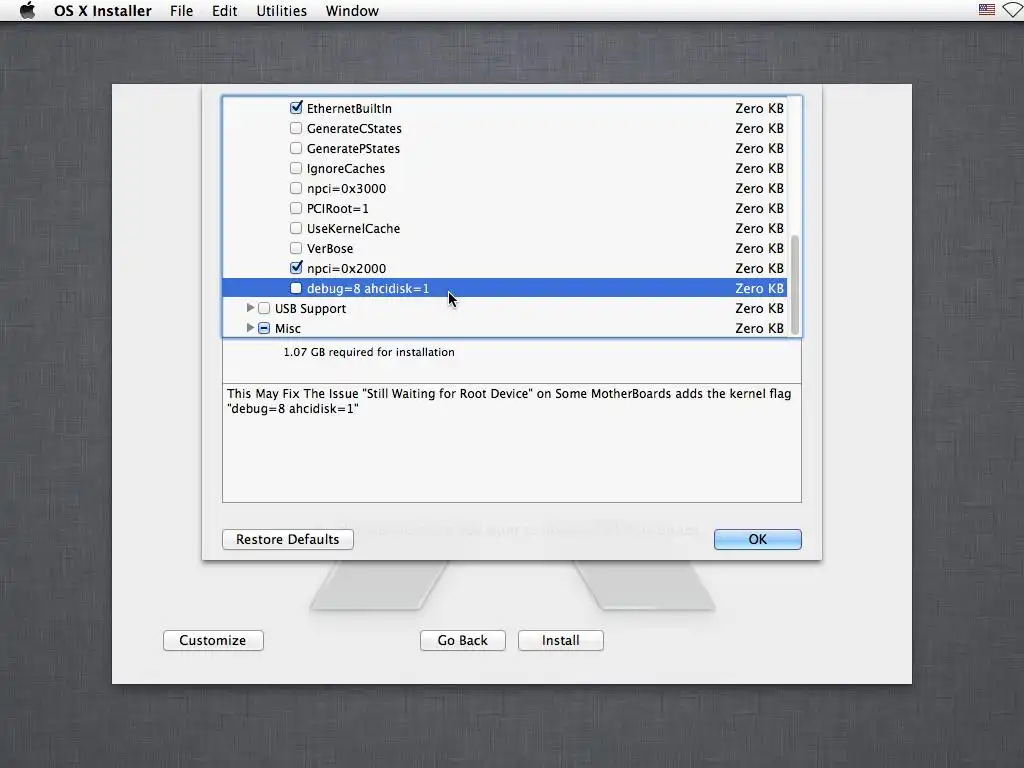Uncheck the EthernetBuiltIn checkbox
Screen dimensions: 1024x768
coord(296,108)
